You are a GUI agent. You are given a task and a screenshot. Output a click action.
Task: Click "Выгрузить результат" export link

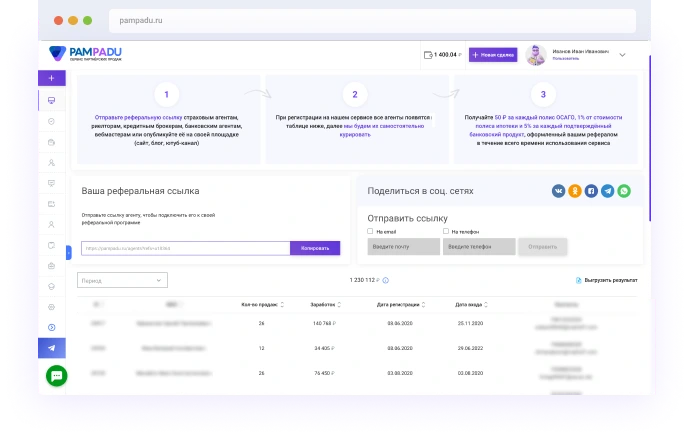(x=607, y=281)
